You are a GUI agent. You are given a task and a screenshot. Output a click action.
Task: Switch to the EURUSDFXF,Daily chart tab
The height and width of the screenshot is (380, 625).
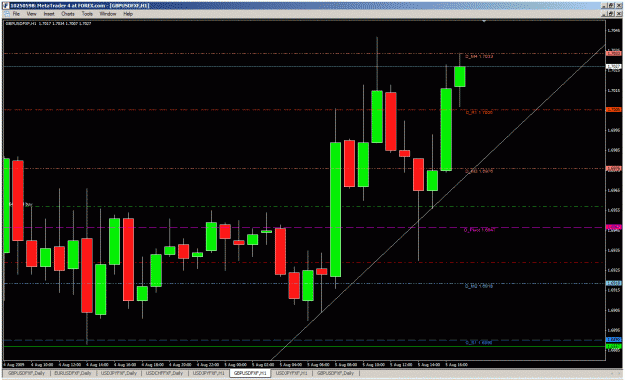(73, 373)
